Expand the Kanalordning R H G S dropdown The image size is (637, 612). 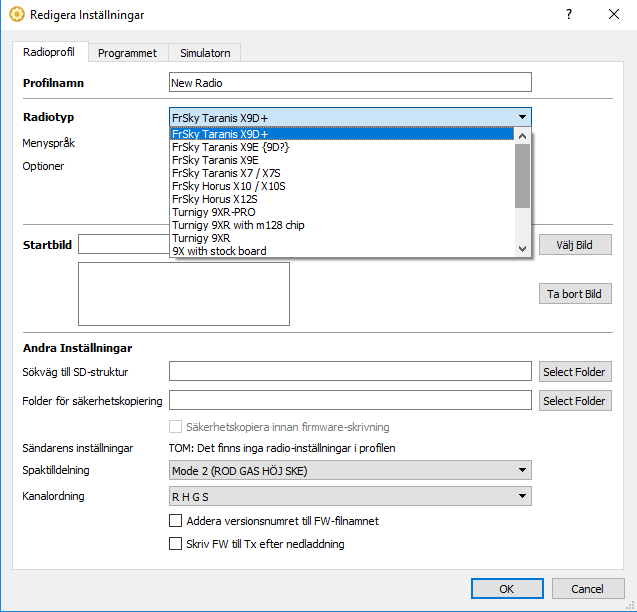(350, 495)
